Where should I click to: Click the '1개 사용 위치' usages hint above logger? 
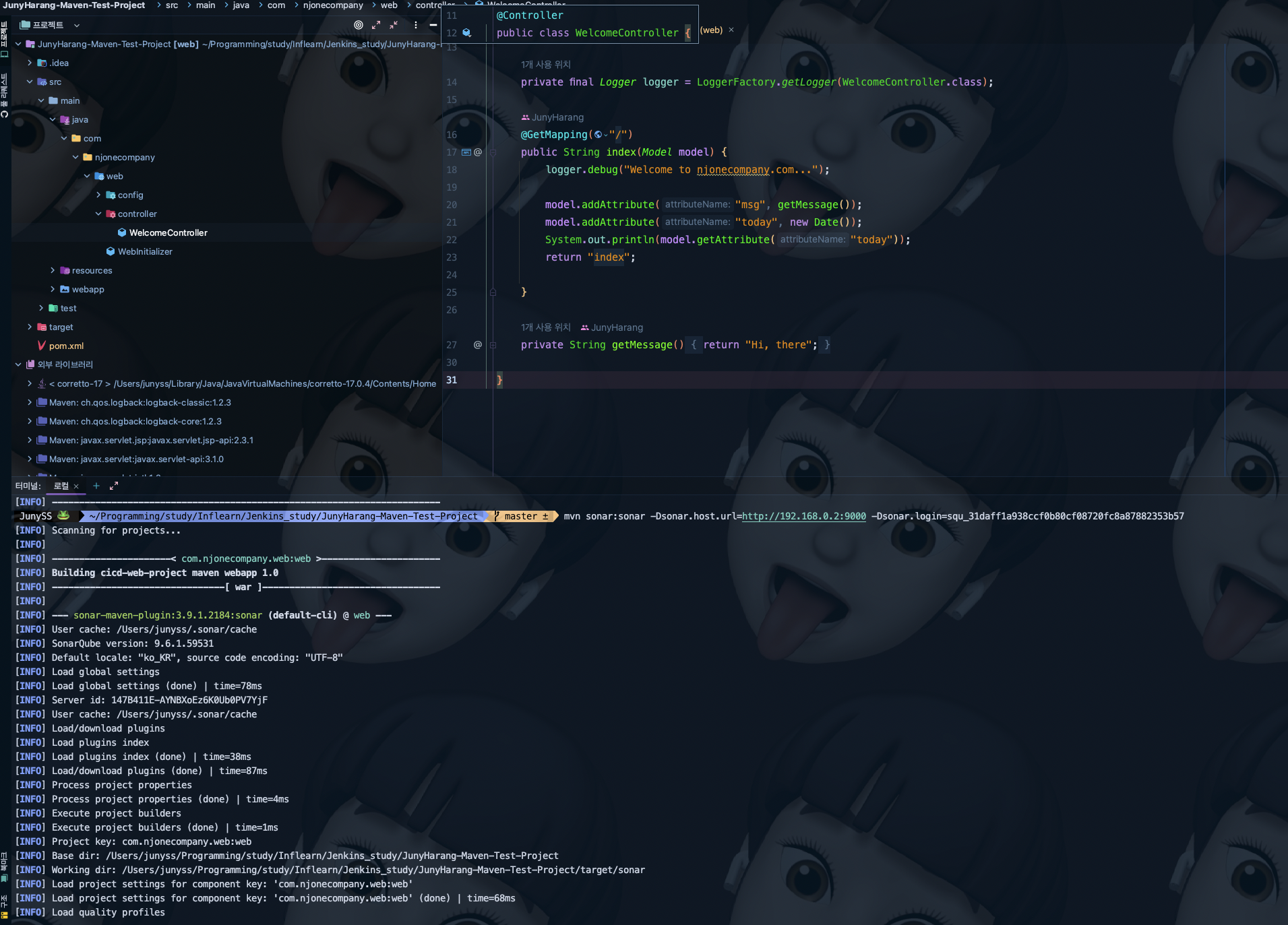pos(546,65)
